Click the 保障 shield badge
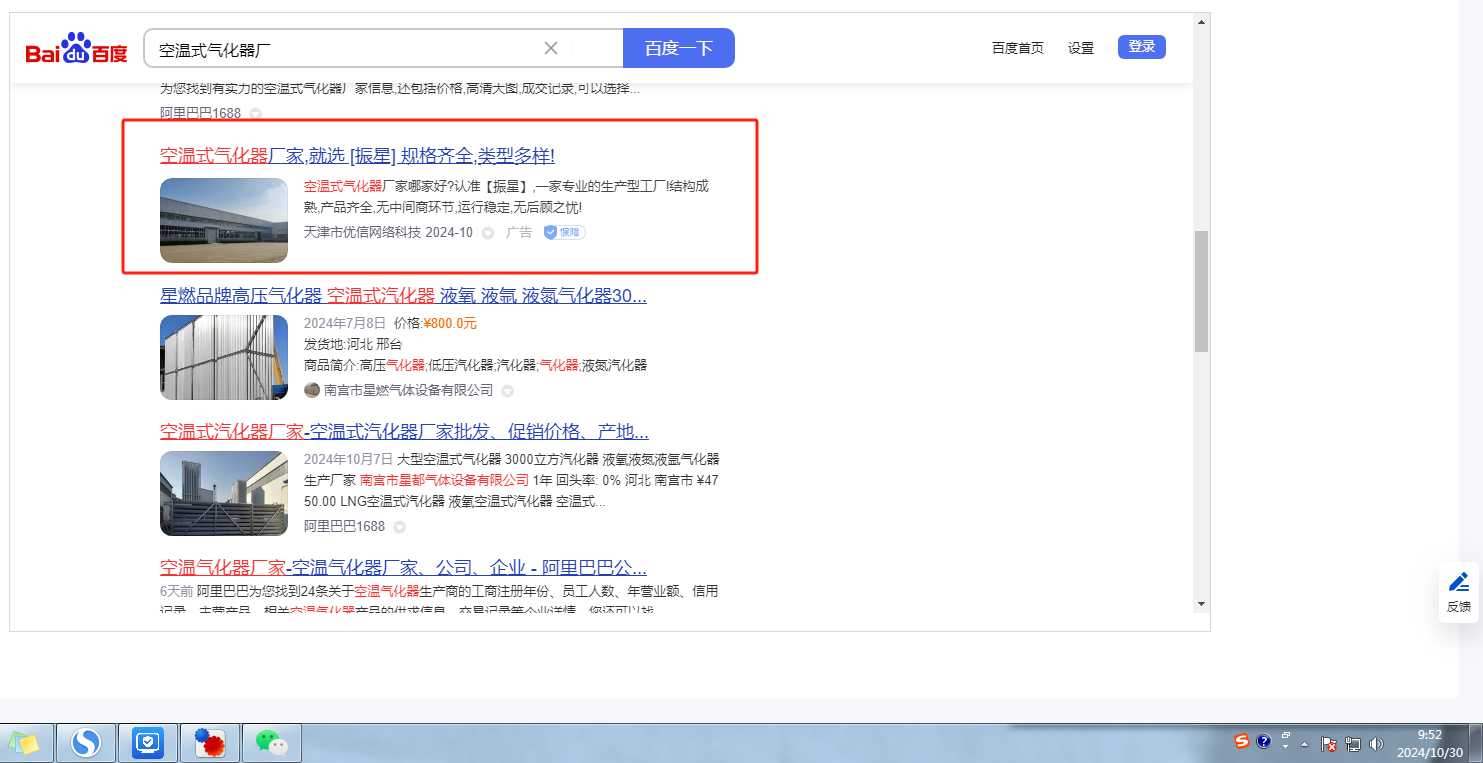 (x=565, y=232)
